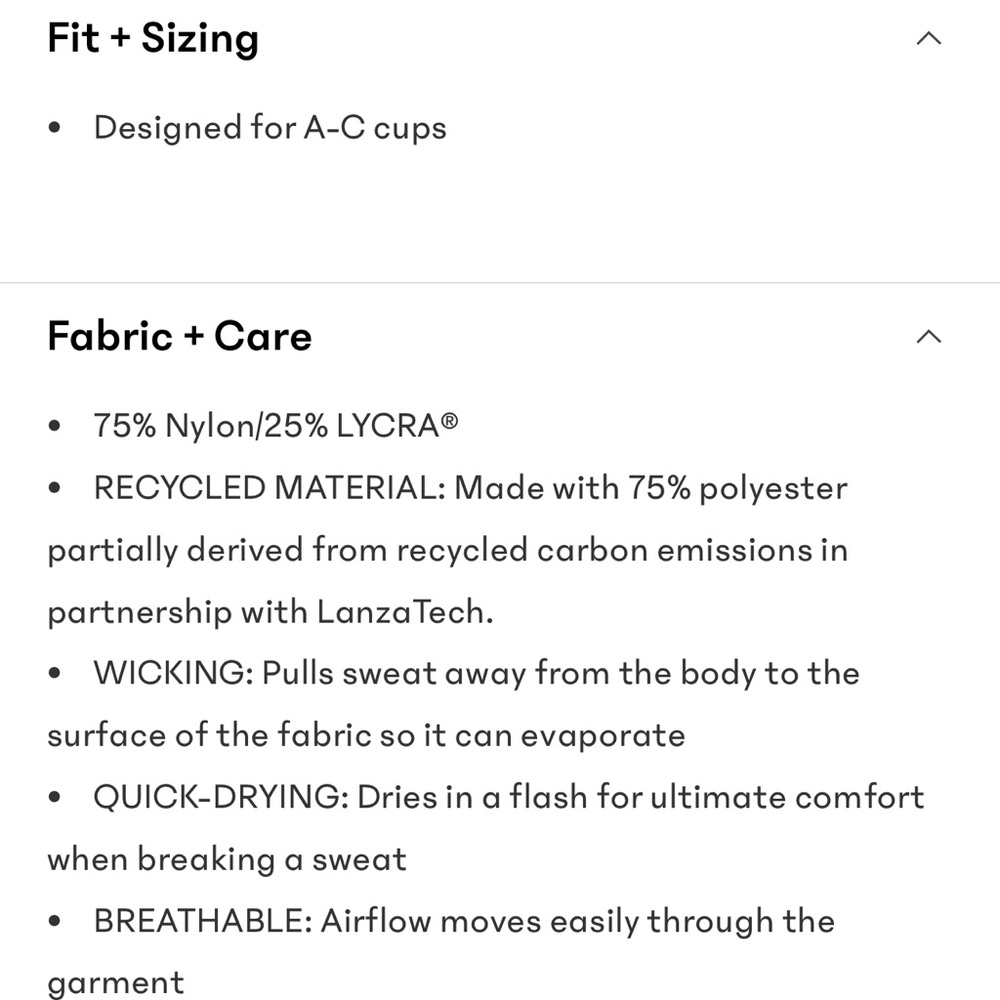Select the Designed for A-C cups text
The width and height of the screenshot is (1000, 1000).
[x=270, y=128]
